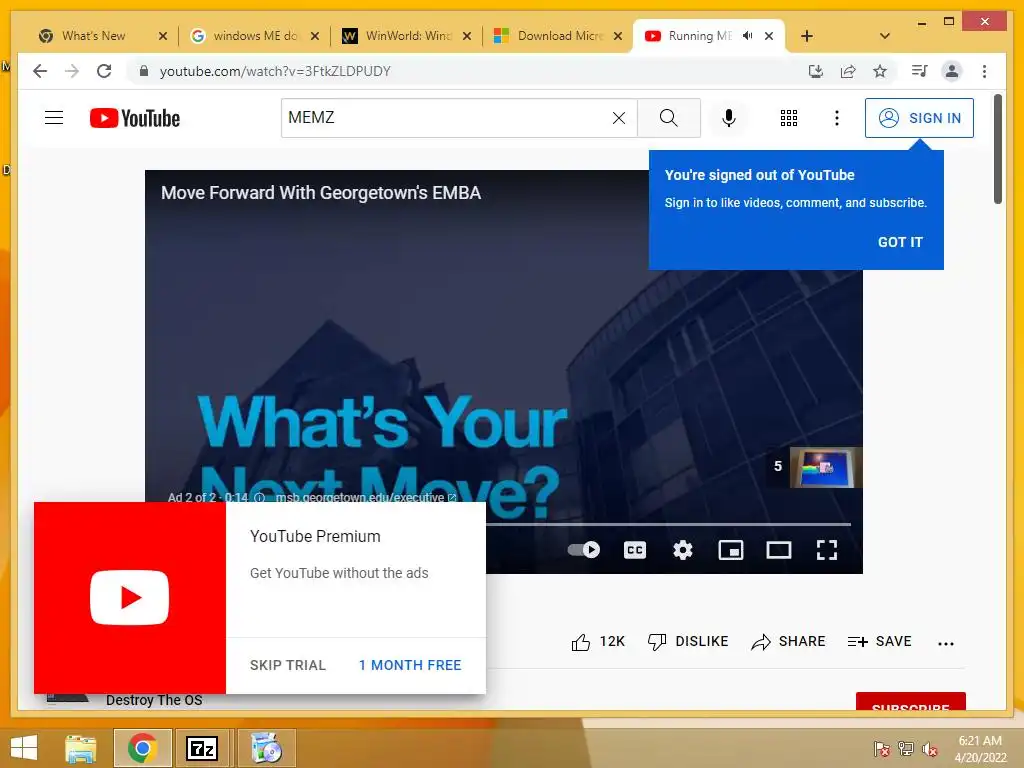The width and height of the screenshot is (1024, 768).
Task: Toggle closed captions CC button
Action: (635, 550)
